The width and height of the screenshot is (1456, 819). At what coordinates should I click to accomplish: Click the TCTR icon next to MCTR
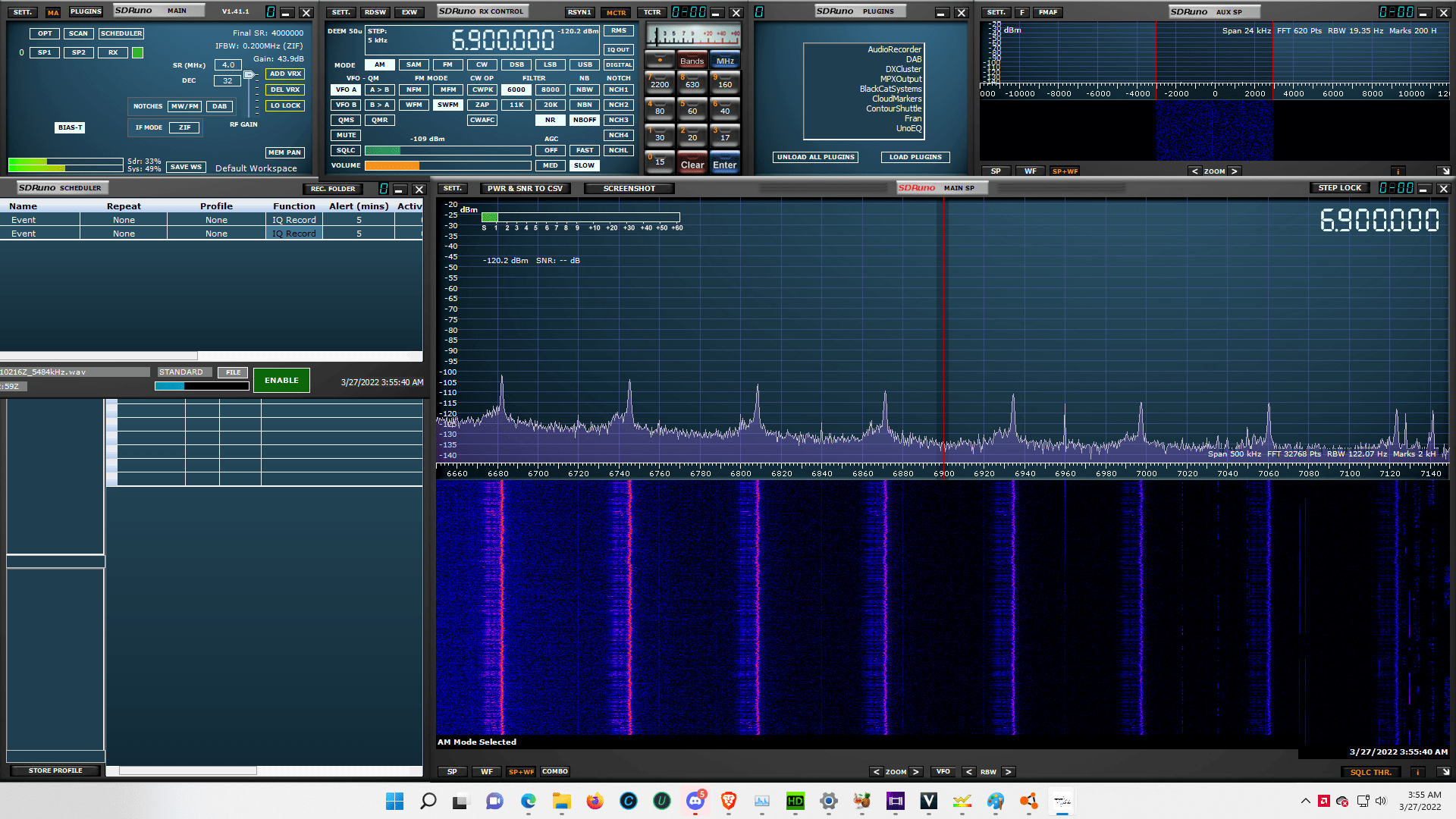651,12
